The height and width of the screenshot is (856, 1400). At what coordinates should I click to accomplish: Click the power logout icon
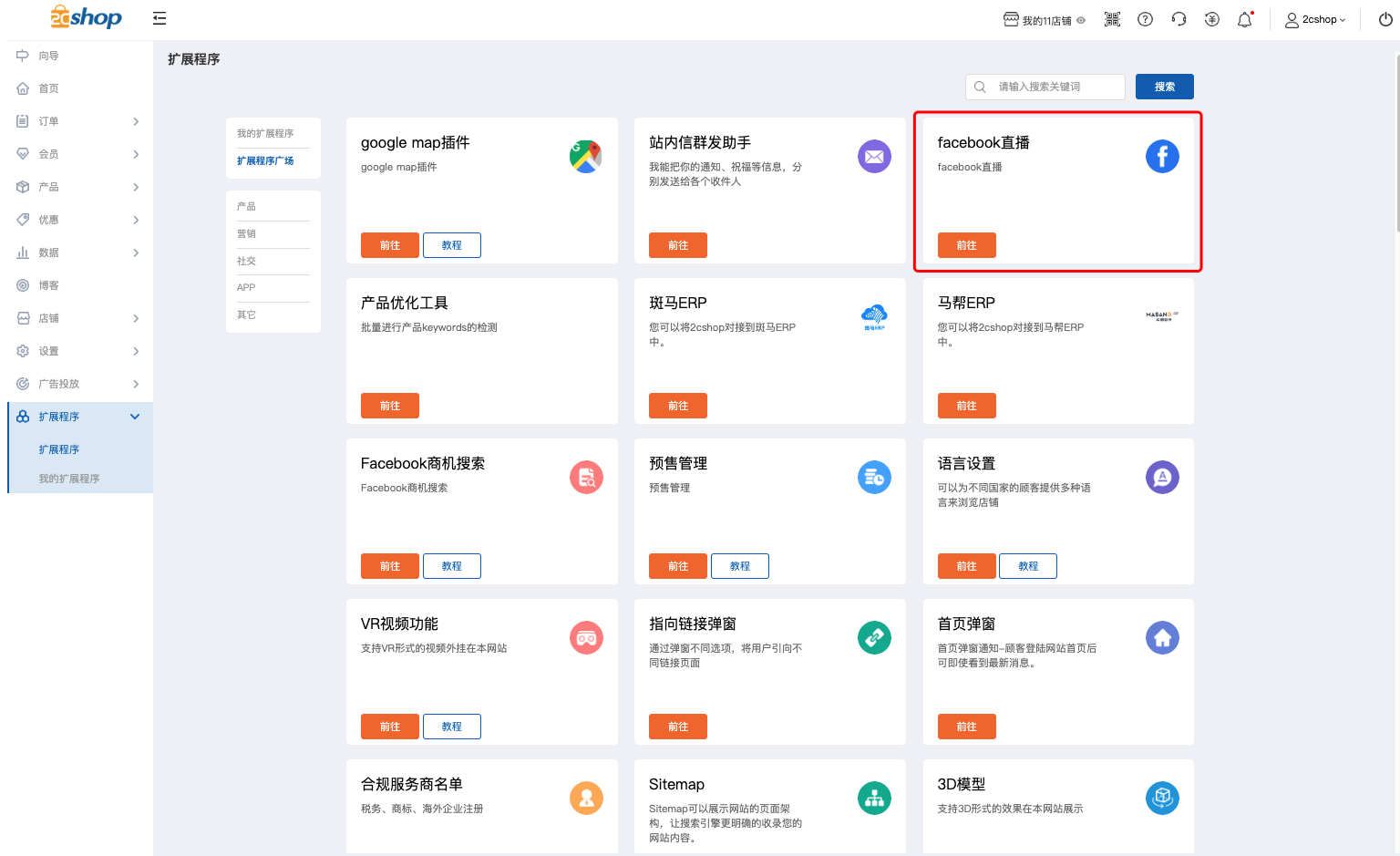1385,19
